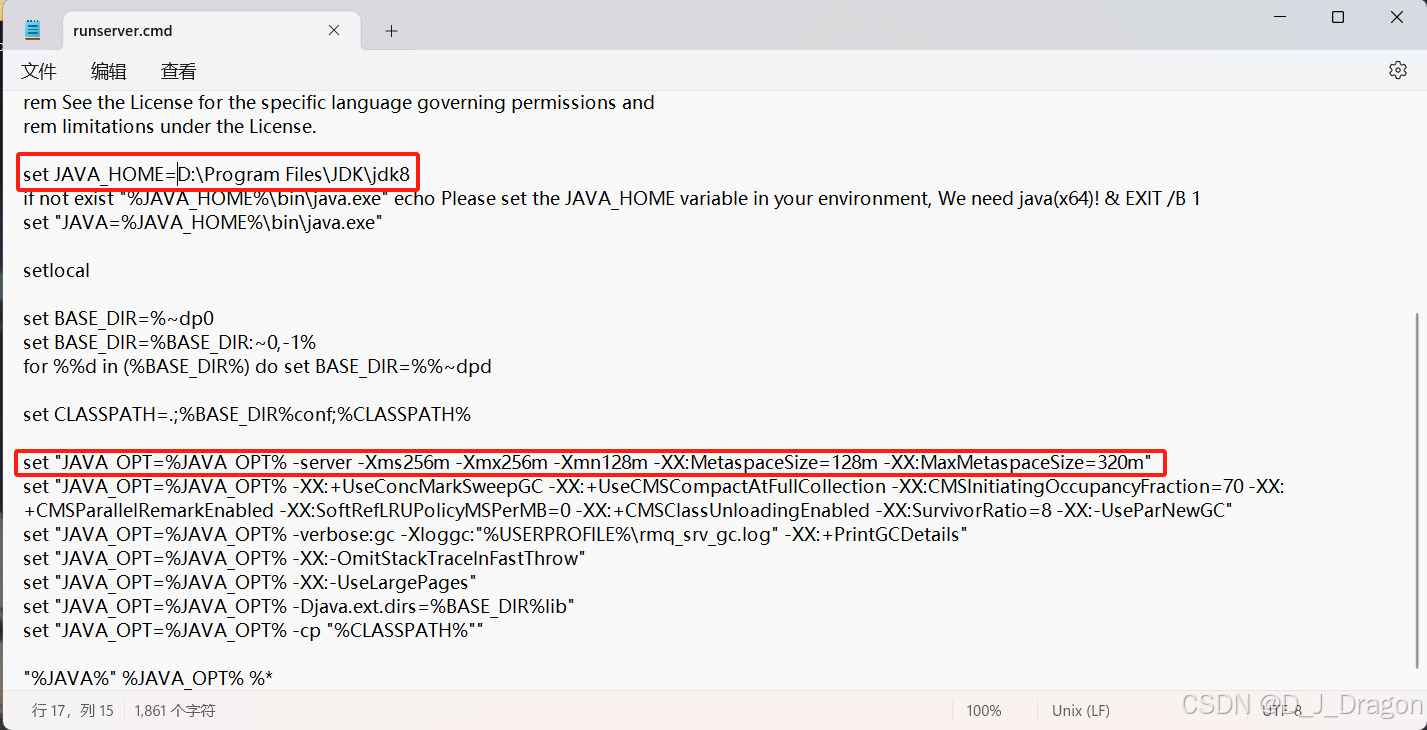Click the 行 17, 列 15 cursor position indicator
This screenshot has width=1427, height=730.
point(73,710)
